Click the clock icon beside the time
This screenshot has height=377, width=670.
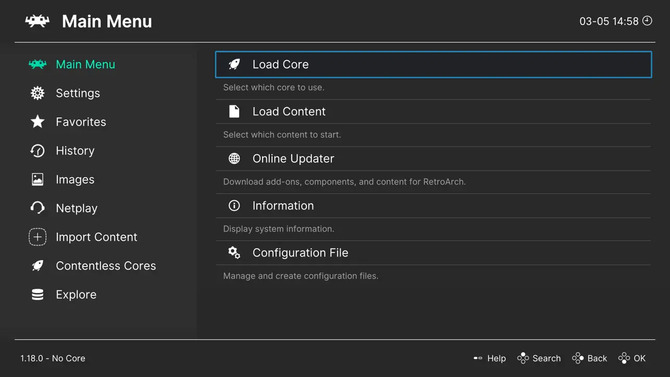[x=647, y=21]
